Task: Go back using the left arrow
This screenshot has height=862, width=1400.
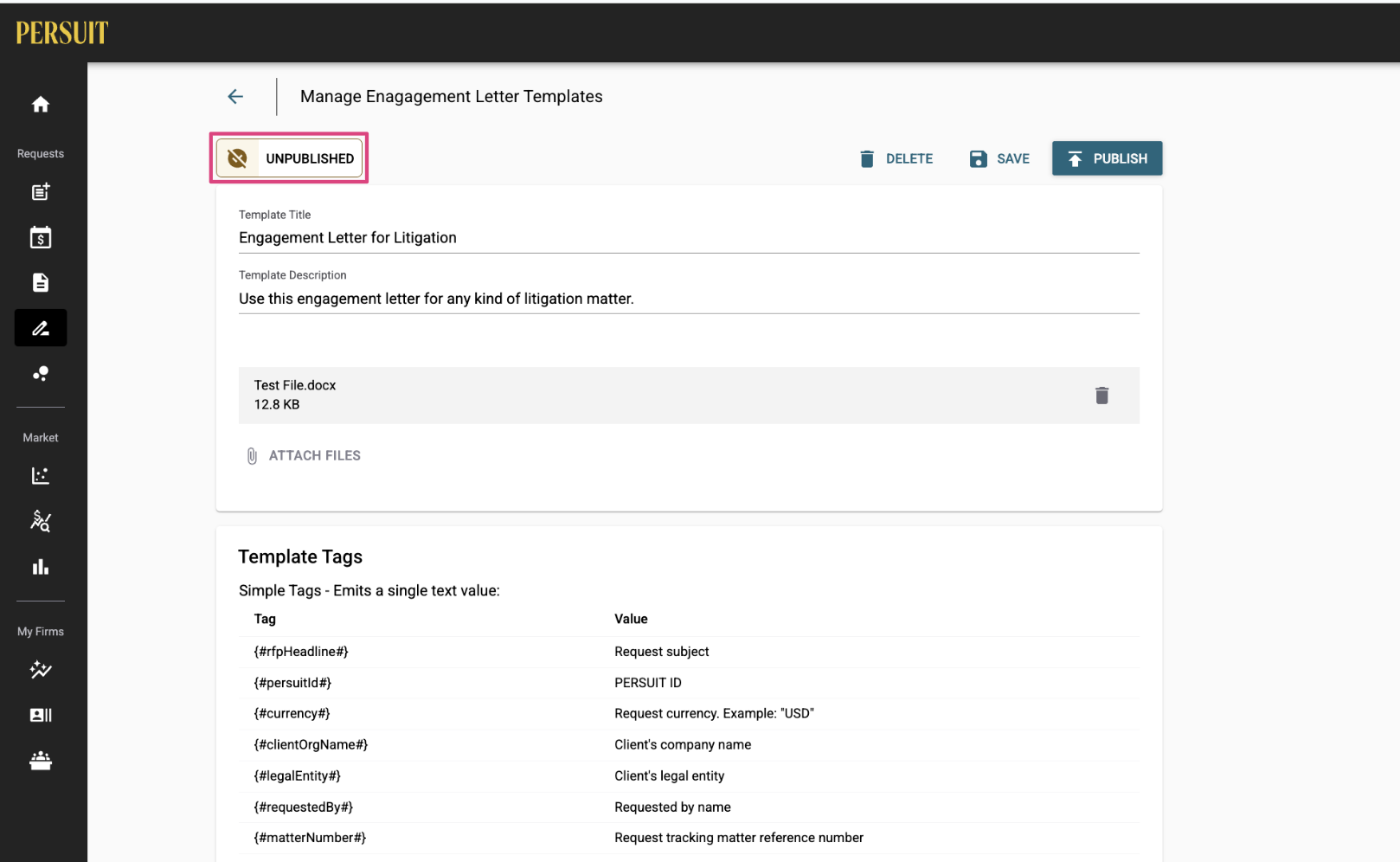Action: point(235,97)
